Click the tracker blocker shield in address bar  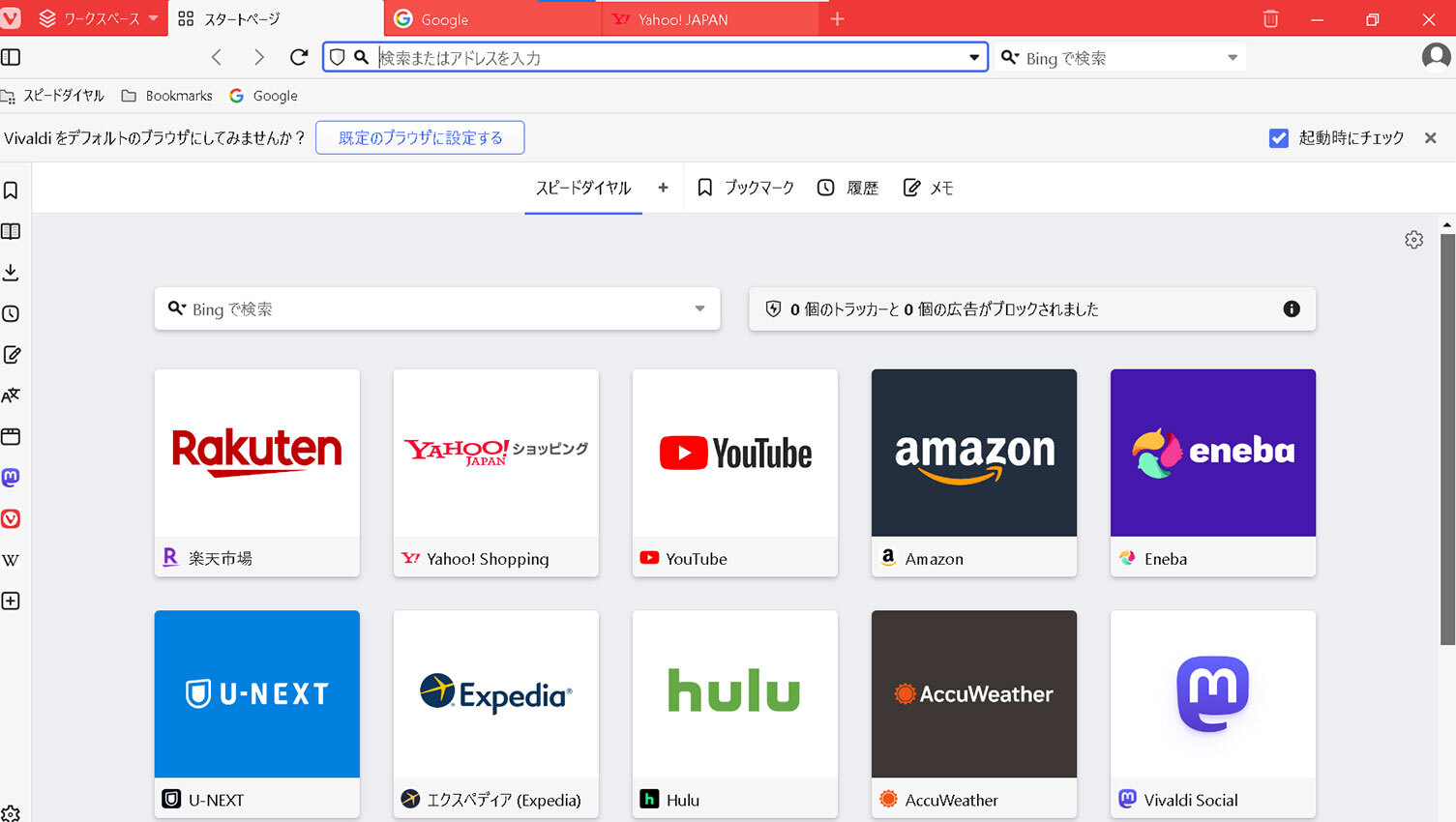click(x=337, y=57)
